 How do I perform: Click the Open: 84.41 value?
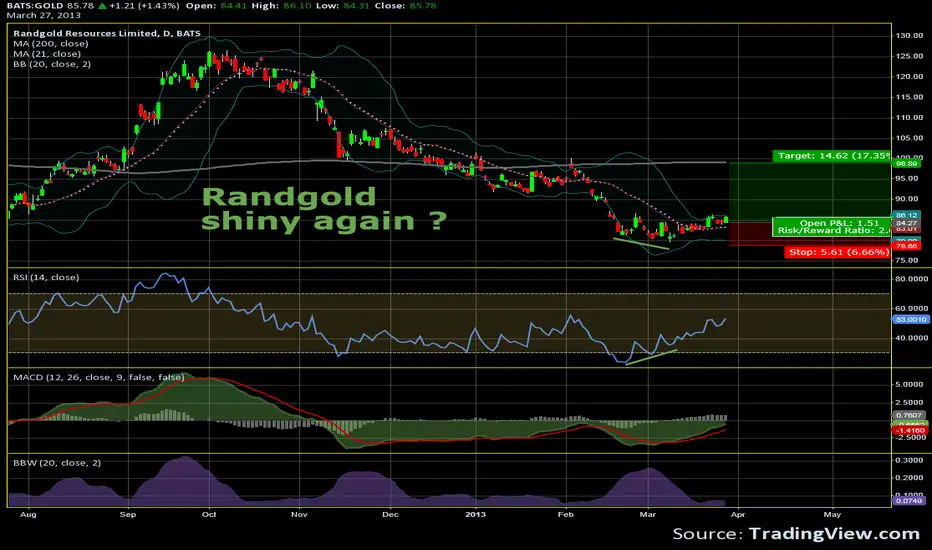(x=216, y=5)
